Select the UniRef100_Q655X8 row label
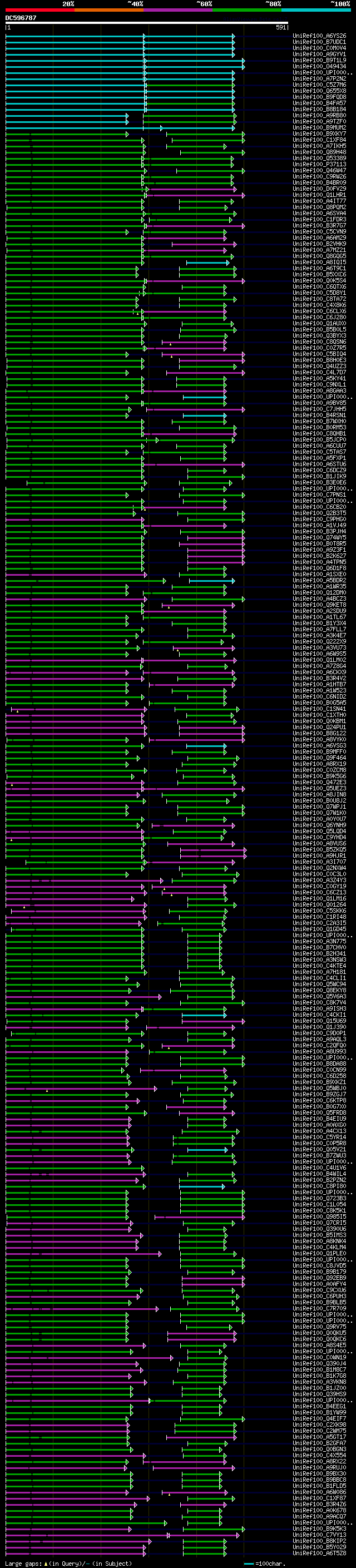Screen dimensions: 356x1568 tap(319, 91)
